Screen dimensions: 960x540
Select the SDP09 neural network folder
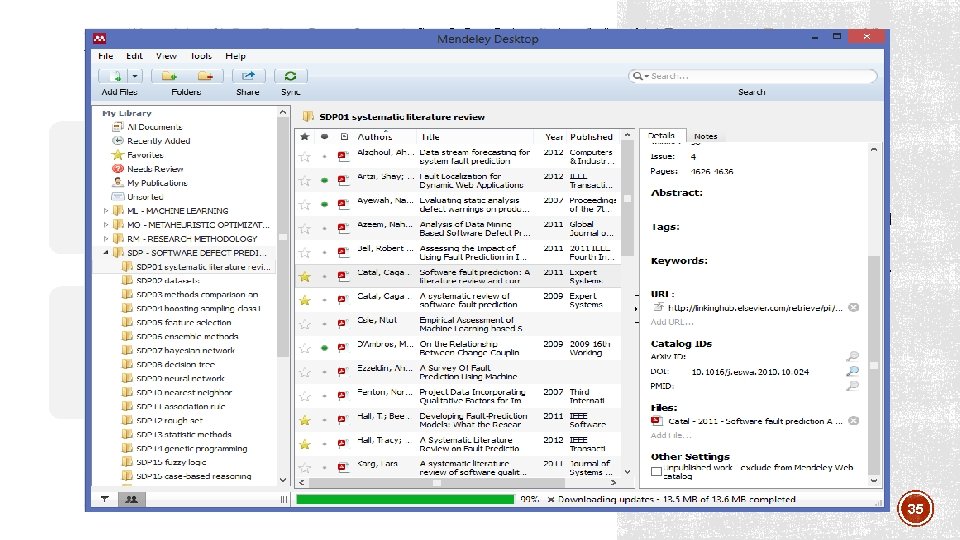click(x=180, y=378)
